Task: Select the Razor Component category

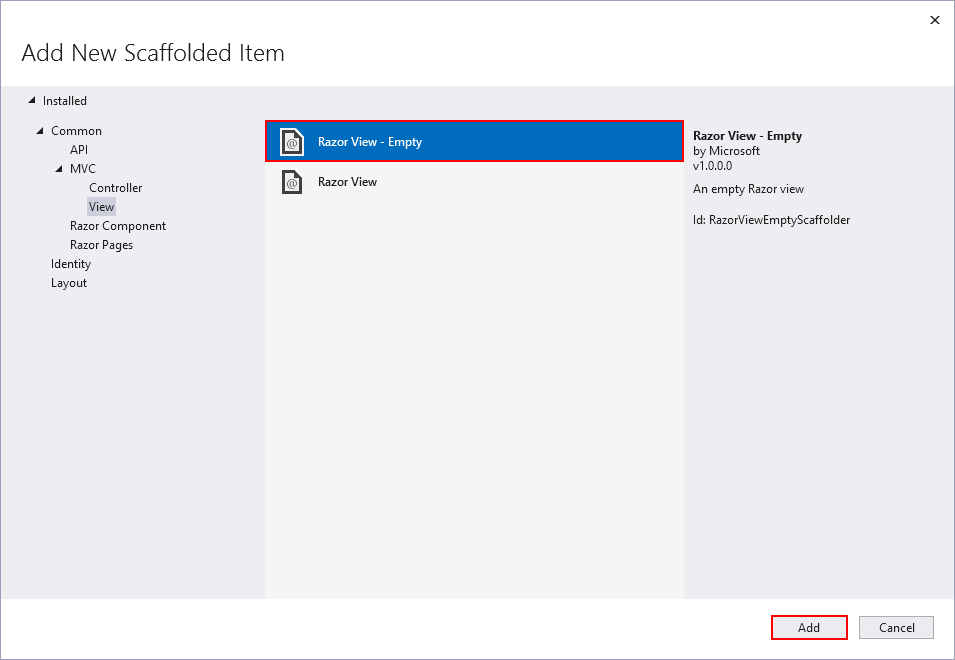Action: [118, 225]
